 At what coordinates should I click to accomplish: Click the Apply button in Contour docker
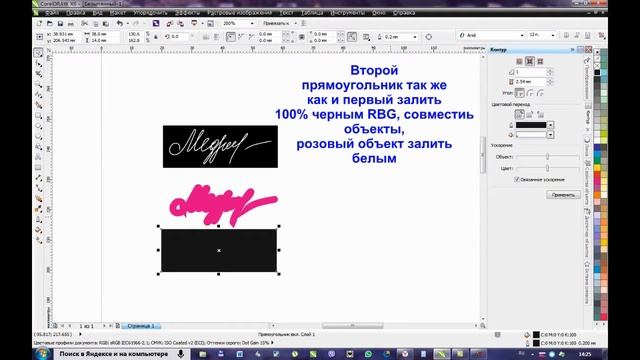[563, 195]
